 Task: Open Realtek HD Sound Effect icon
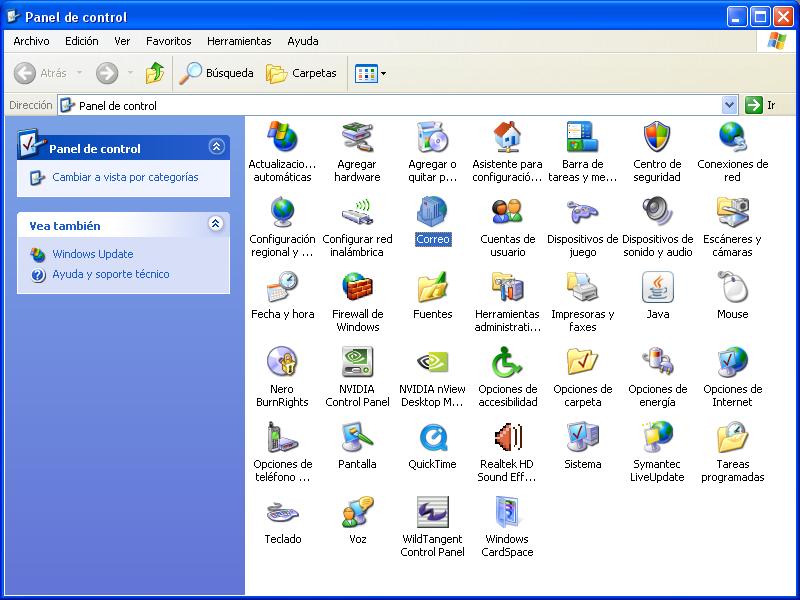coord(507,438)
